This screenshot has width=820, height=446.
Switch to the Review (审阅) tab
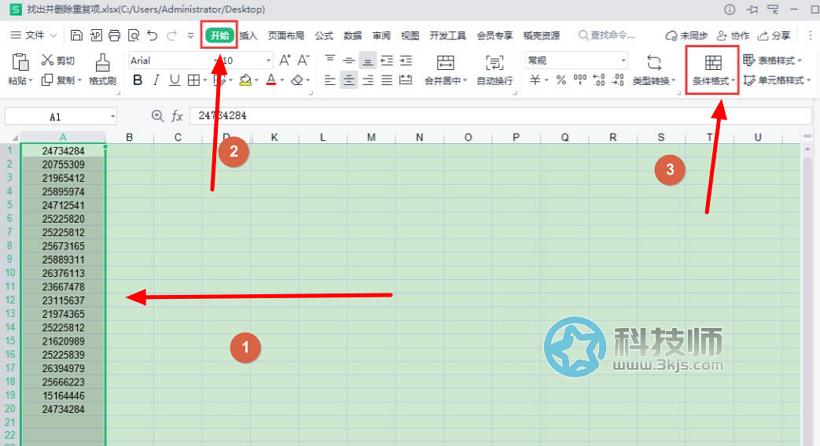tap(381, 36)
